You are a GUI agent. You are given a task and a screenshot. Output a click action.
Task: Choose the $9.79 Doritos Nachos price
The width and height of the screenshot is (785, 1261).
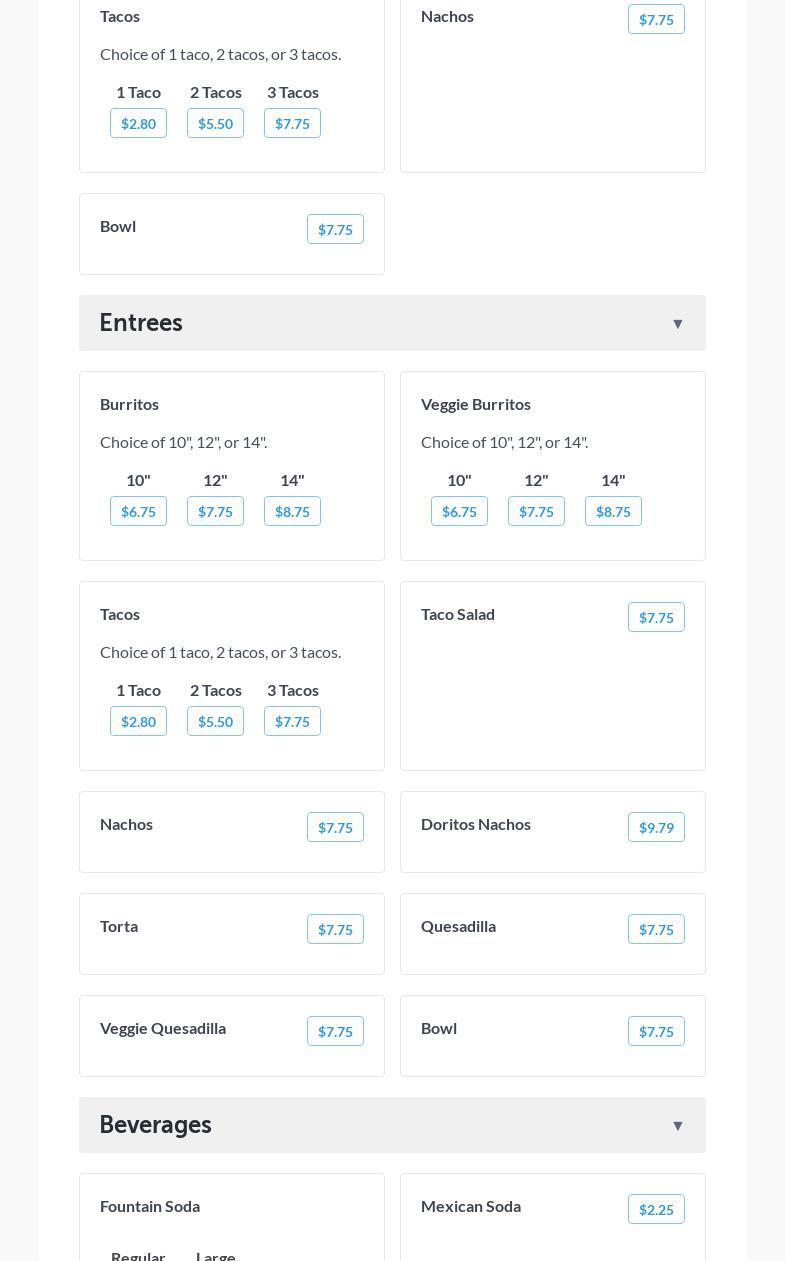(x=656, y=827)
